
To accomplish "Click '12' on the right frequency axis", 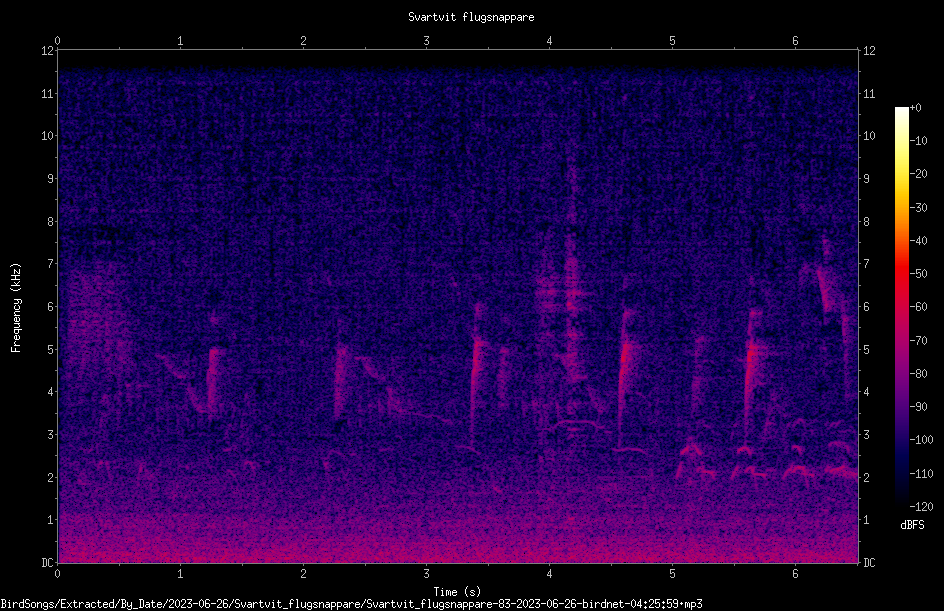I will coord(869,51).
